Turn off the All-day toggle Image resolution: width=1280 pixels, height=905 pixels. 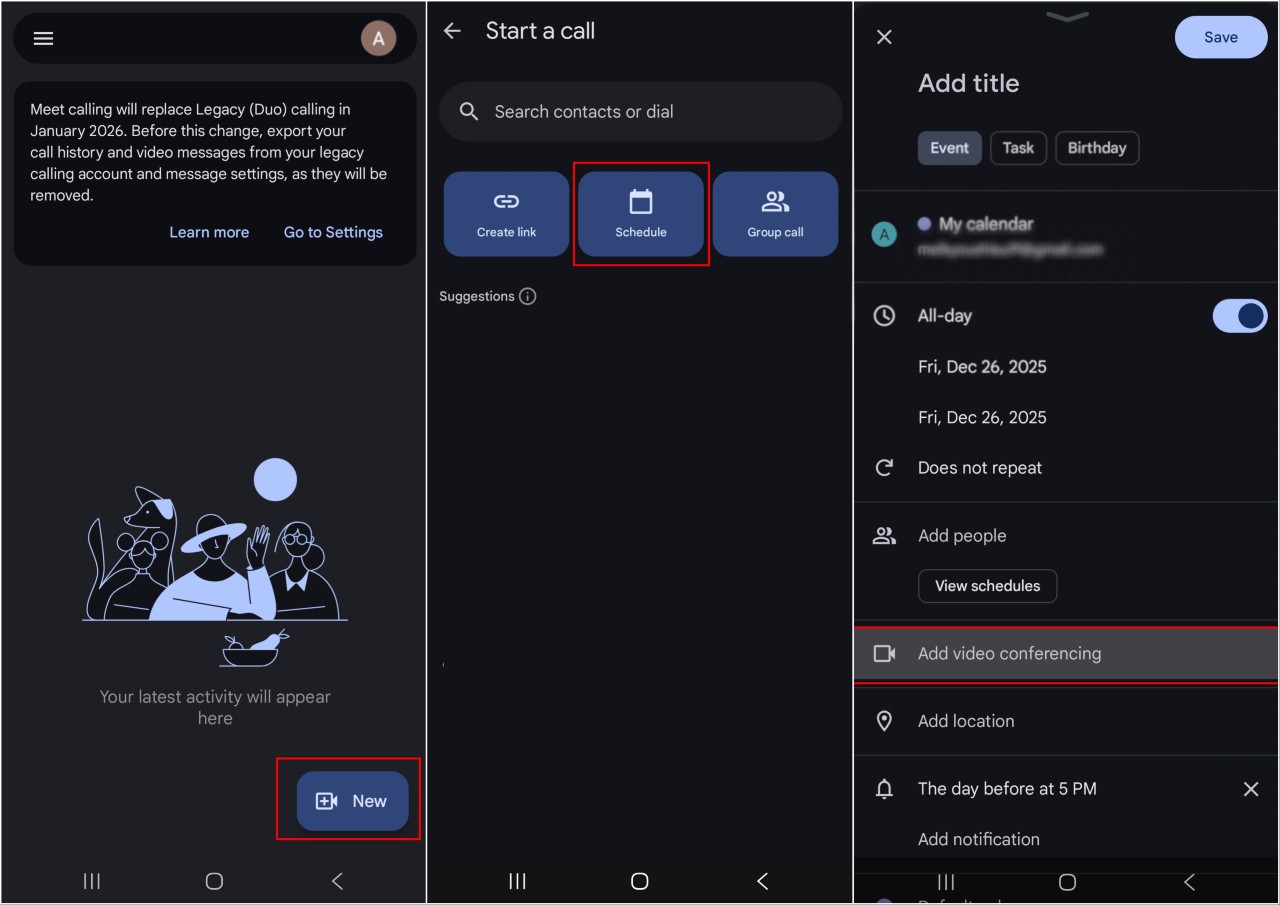pos(1239,316)
